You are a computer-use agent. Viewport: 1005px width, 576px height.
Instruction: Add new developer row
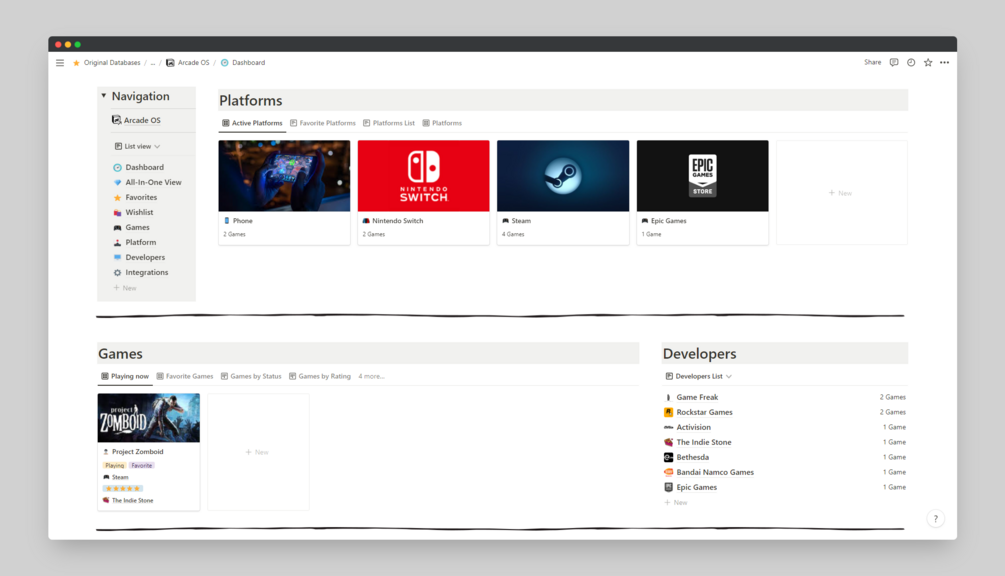676,502
